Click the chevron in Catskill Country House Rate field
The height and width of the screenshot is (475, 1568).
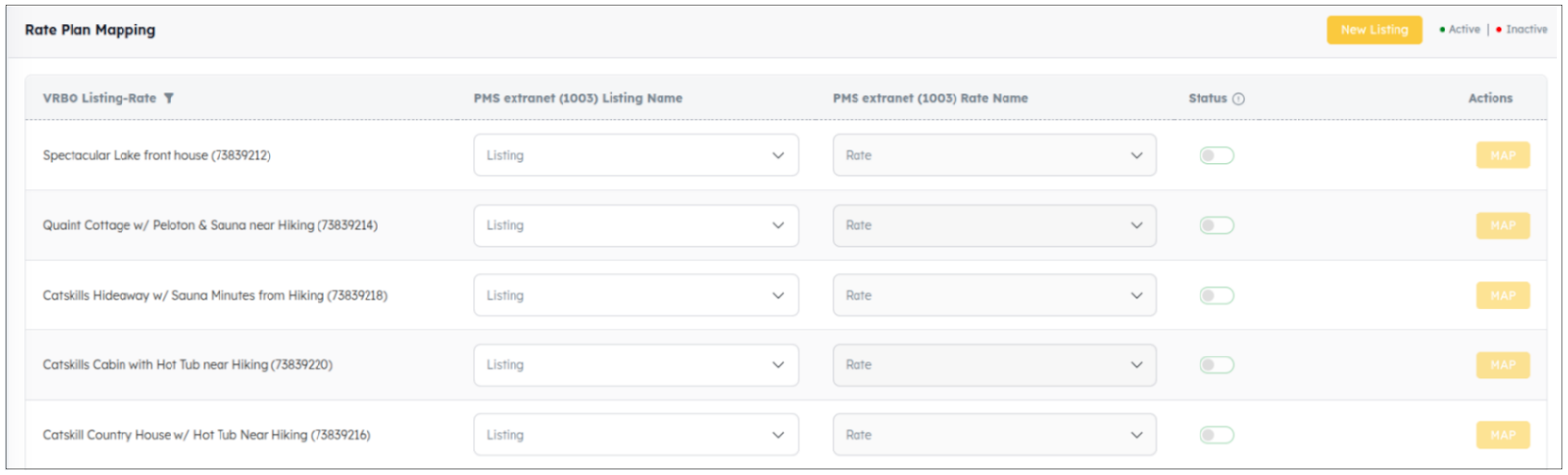click(1136, 435)
